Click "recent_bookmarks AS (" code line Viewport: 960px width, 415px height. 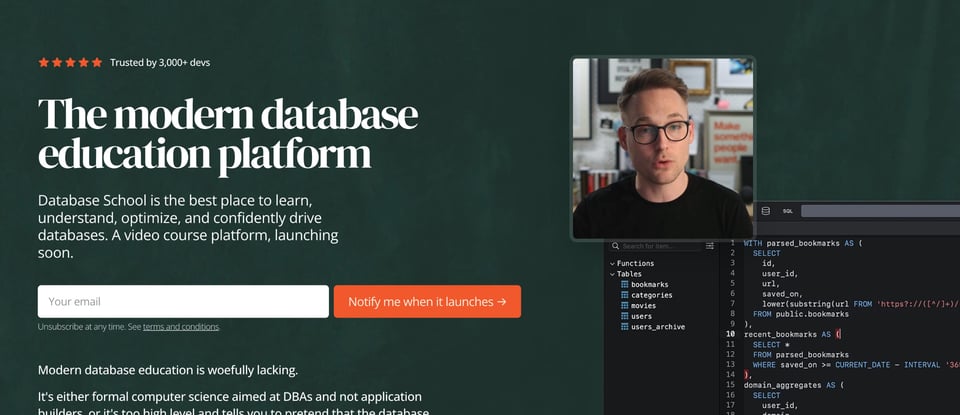pos(793,334)
